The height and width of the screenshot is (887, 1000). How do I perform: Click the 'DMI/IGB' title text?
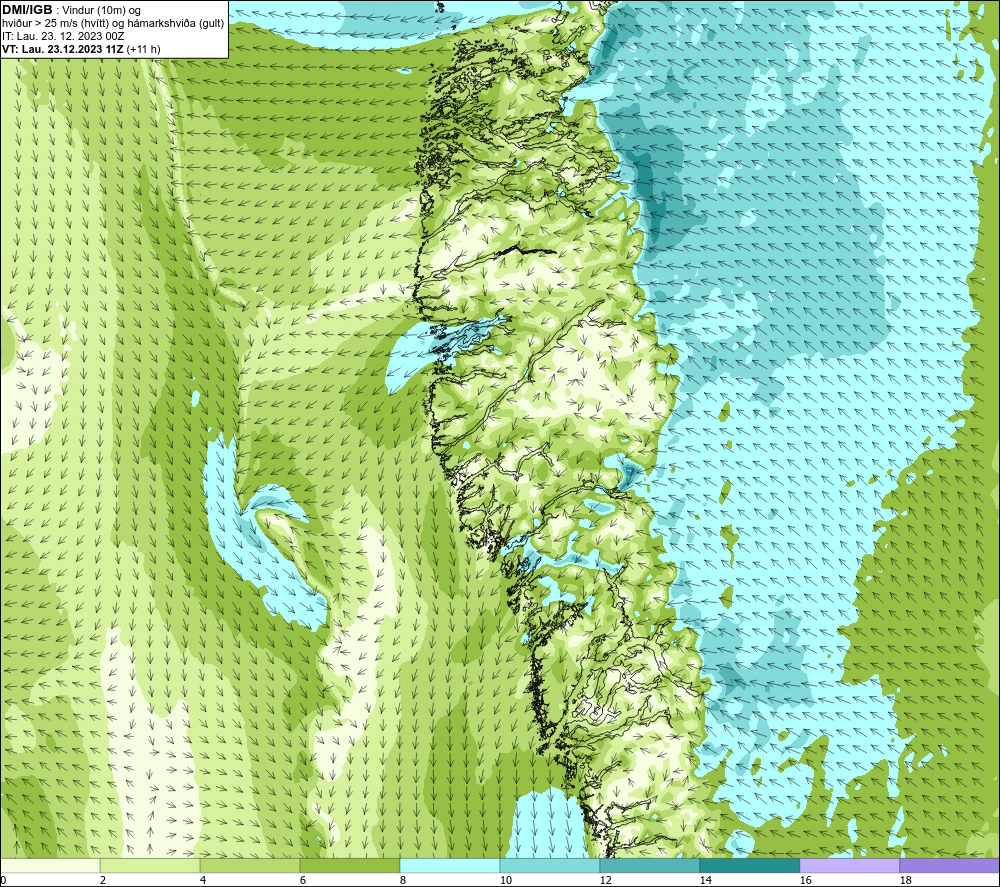[x=27, y=10]
